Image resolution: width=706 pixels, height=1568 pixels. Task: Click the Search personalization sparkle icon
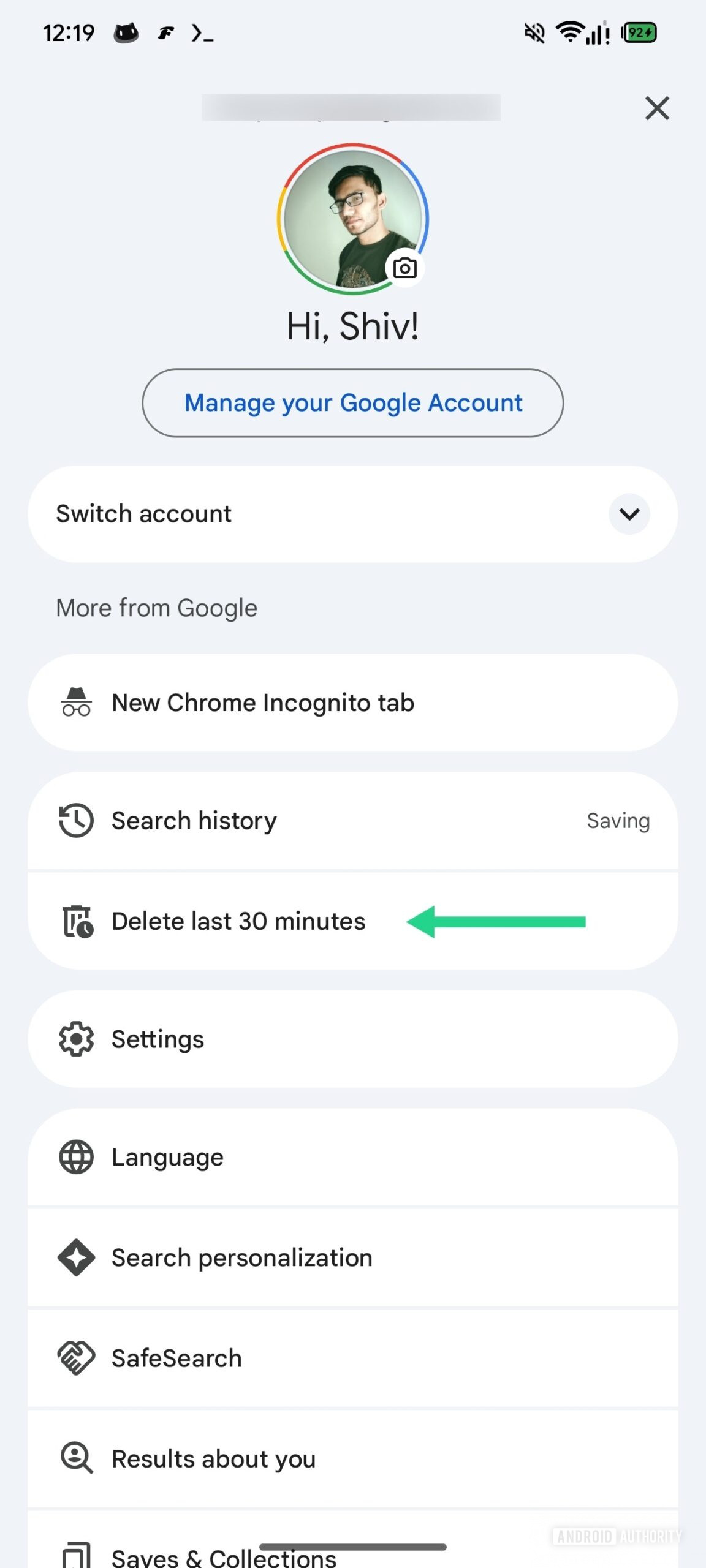(x=76, y=1257)
